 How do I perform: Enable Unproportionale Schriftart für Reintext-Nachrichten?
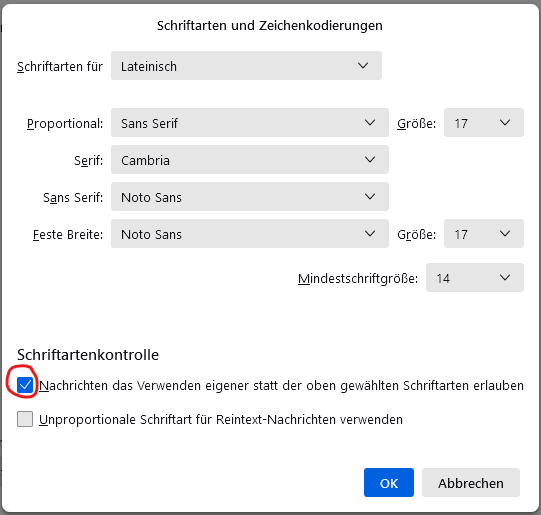tap(25, 419)
